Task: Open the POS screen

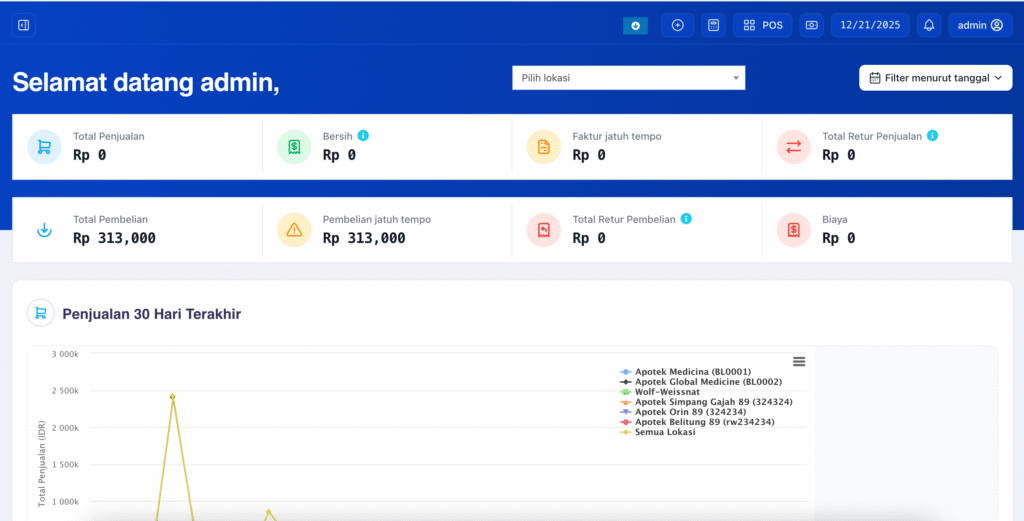Action: (763, 25)
